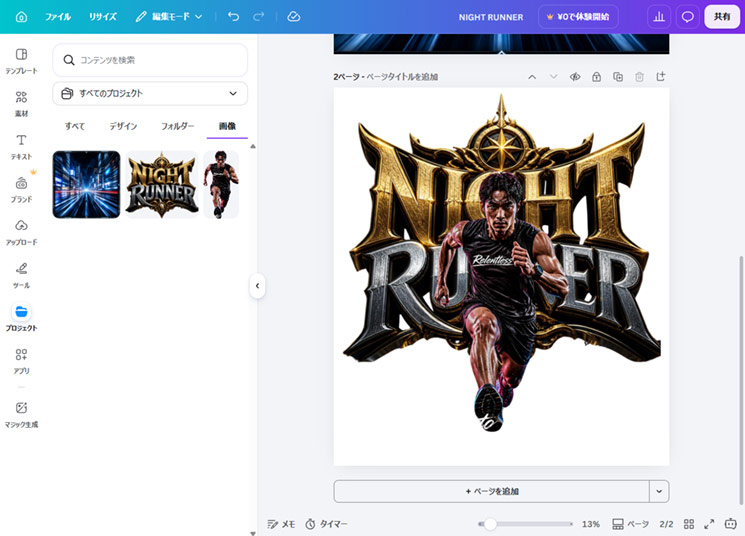Image resolution: width=745 pixels, height=536 pixels.
Task: Select the NIGHT RUNNER logo thumbnail
Action: 162,184
